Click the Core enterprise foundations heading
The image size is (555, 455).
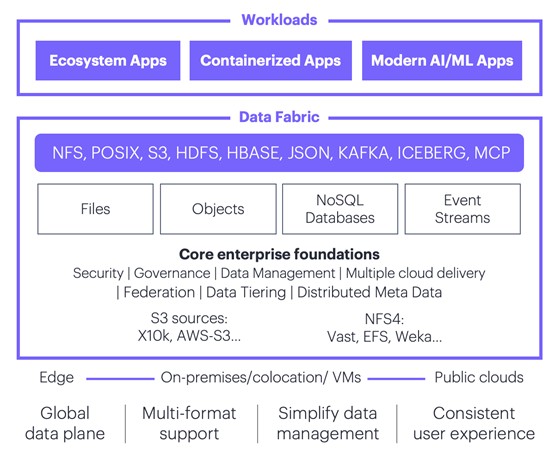[279, 254]
